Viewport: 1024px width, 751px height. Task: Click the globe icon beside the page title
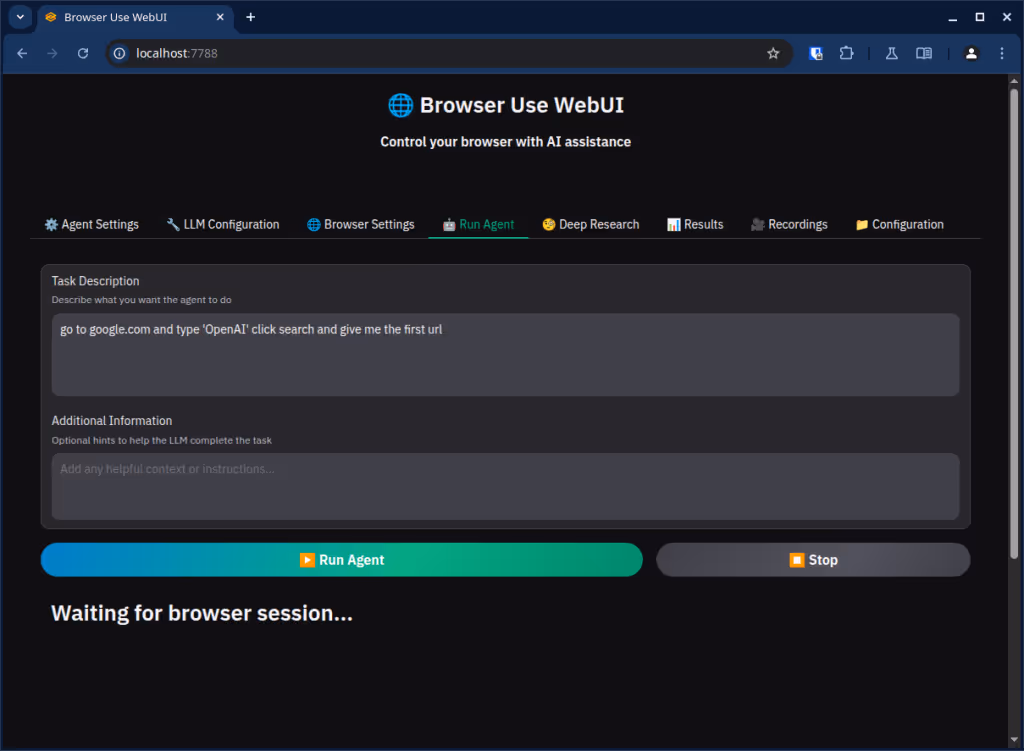(x=400, y=105)
